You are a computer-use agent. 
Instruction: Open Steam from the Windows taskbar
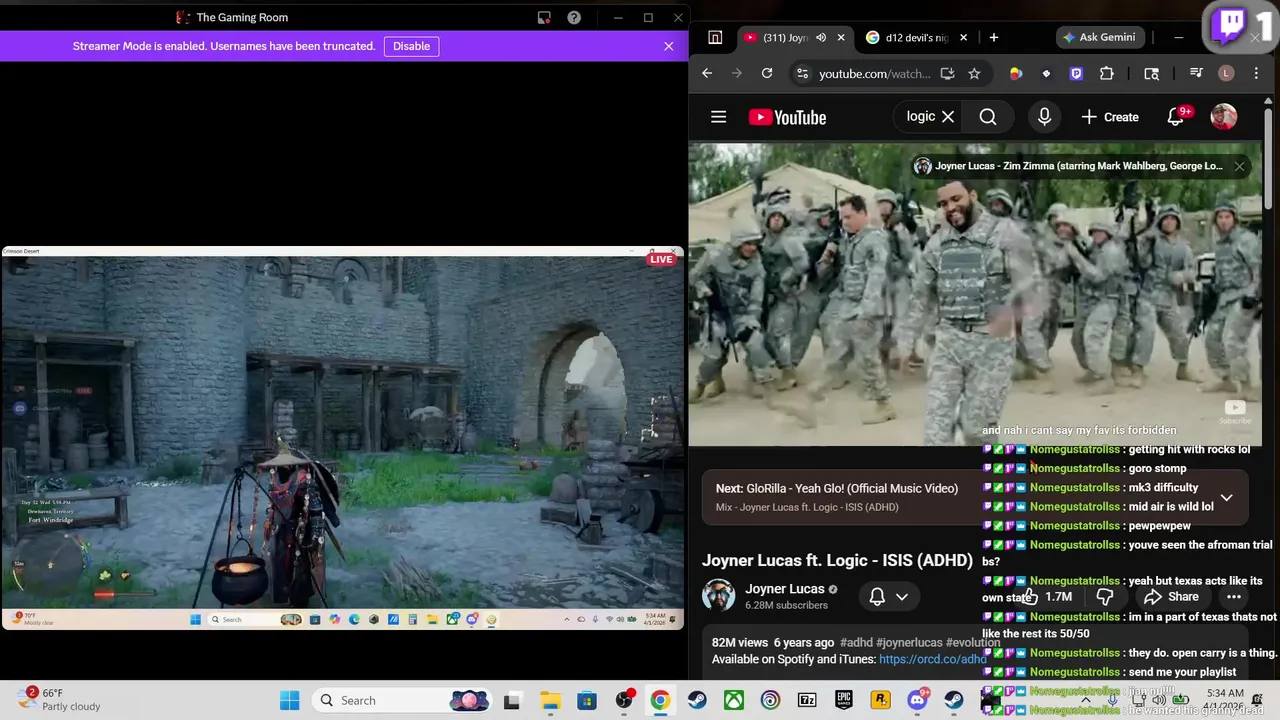click(697, 700)
